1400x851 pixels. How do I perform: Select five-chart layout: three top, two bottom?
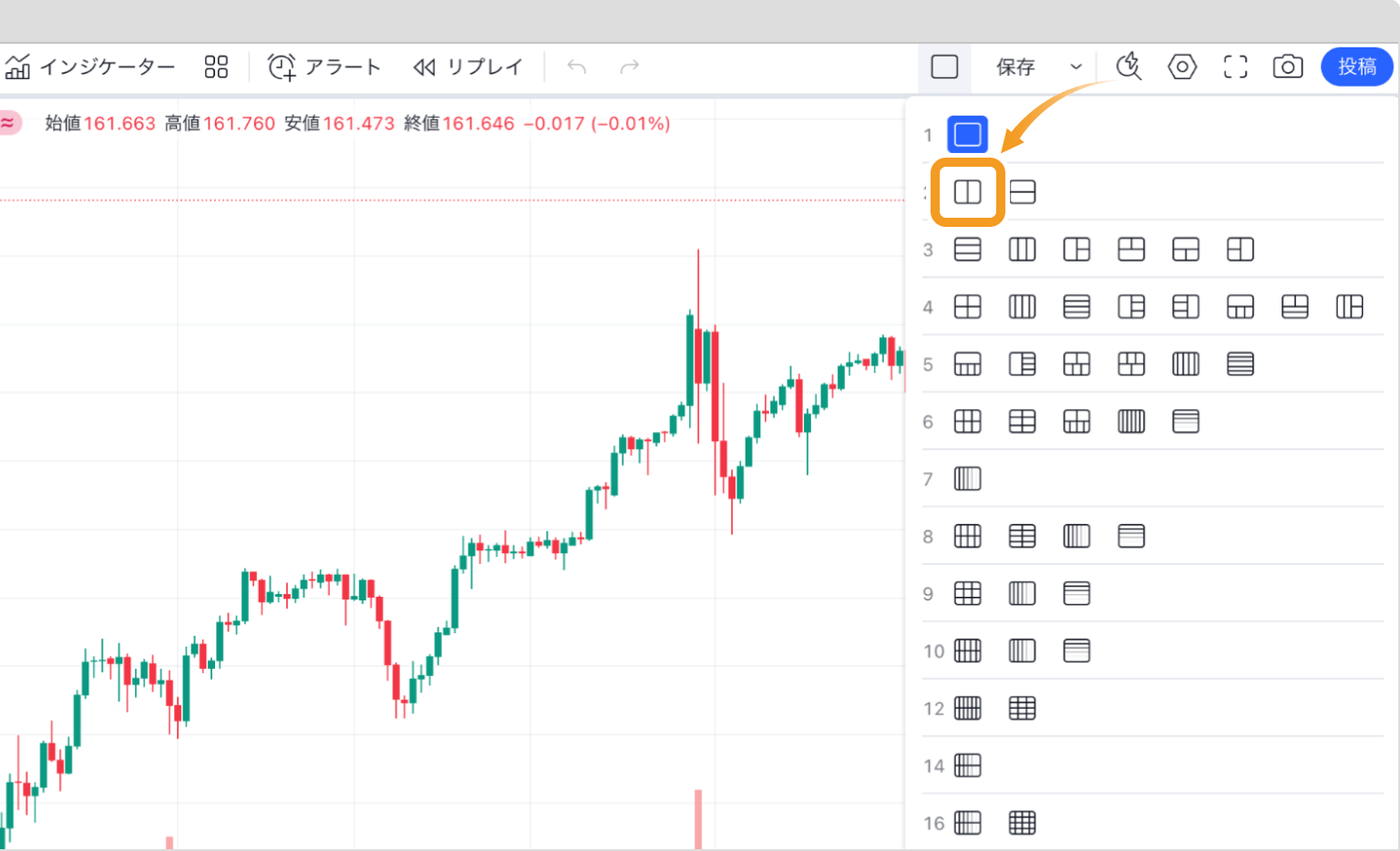click(x=1131, y=364)
